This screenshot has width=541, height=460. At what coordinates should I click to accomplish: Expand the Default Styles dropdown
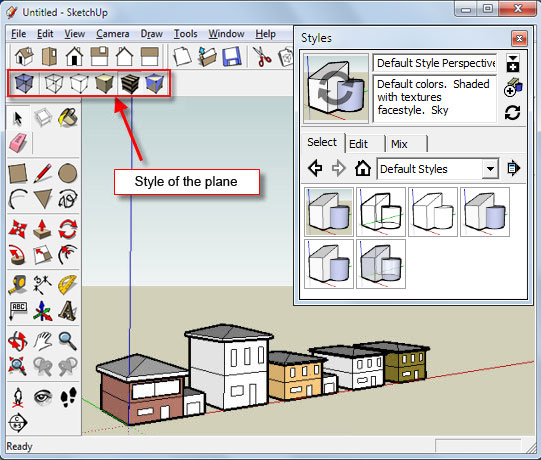click(x=490, y=169)
